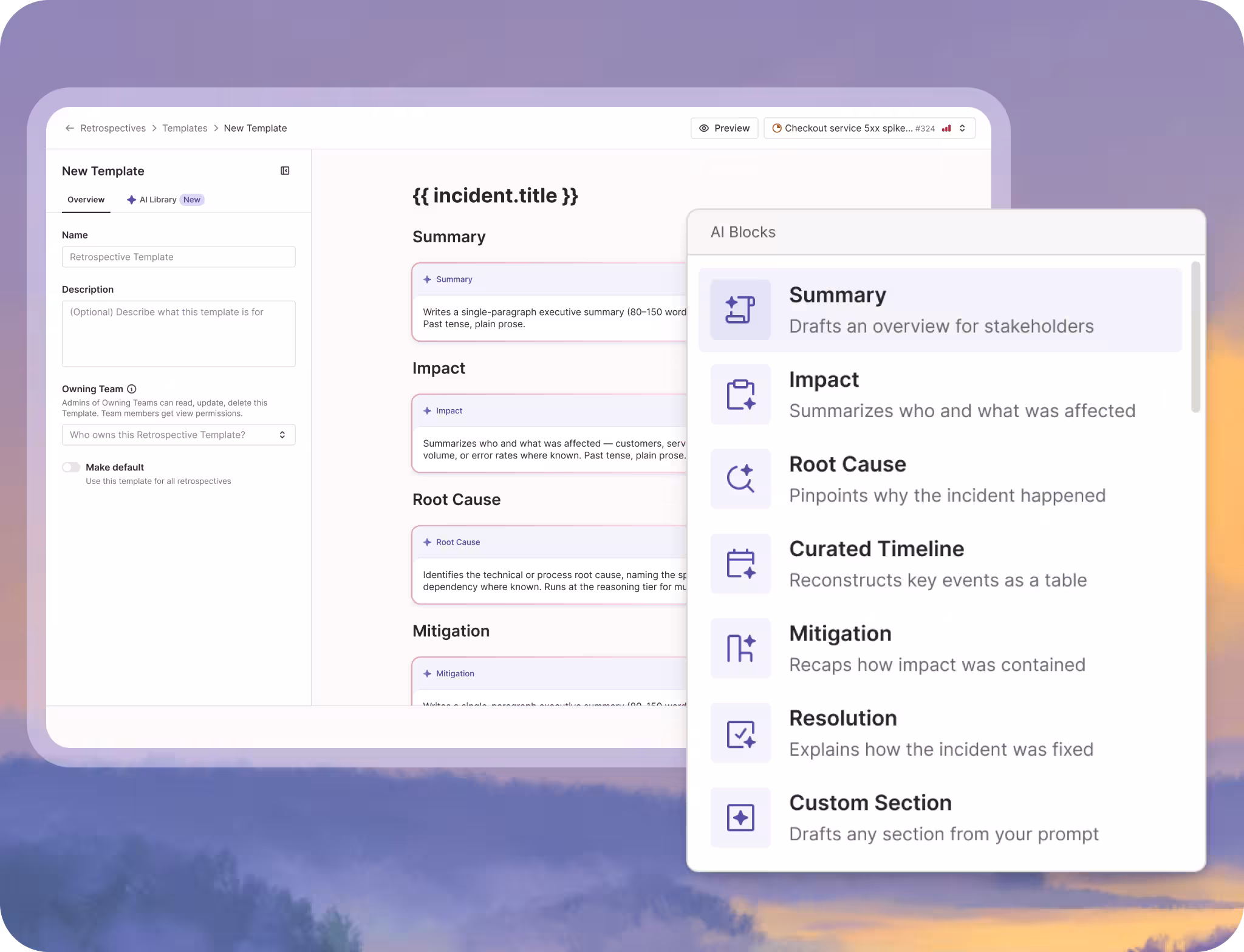Screen dimensions: 1244x952
Task: Click the Custom Section sparkle icon
Action: pyautogui.click(x=740, y=817)
